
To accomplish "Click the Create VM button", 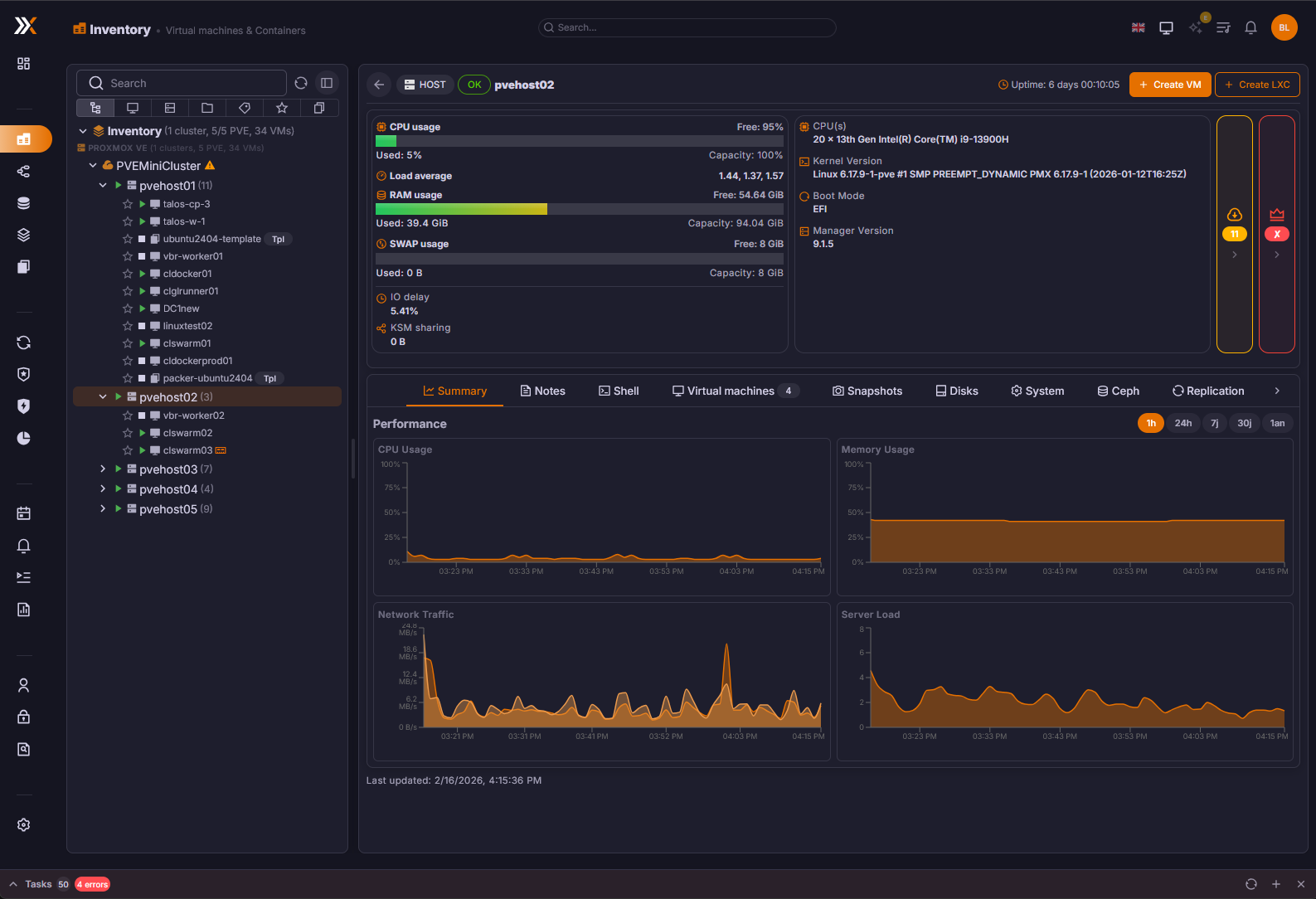I will pos(1170,85).
